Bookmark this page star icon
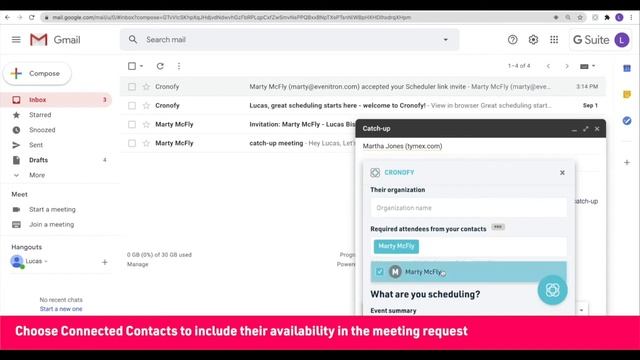Viewport: 640px width, 360px height. coord(580,18)
